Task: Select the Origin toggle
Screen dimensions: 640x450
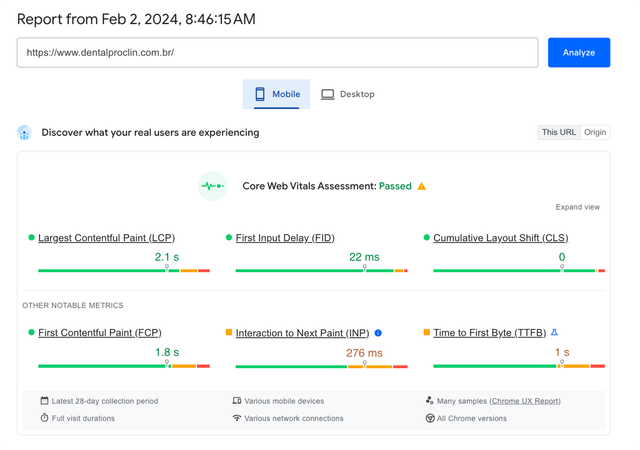Action: tap(595, 132)
